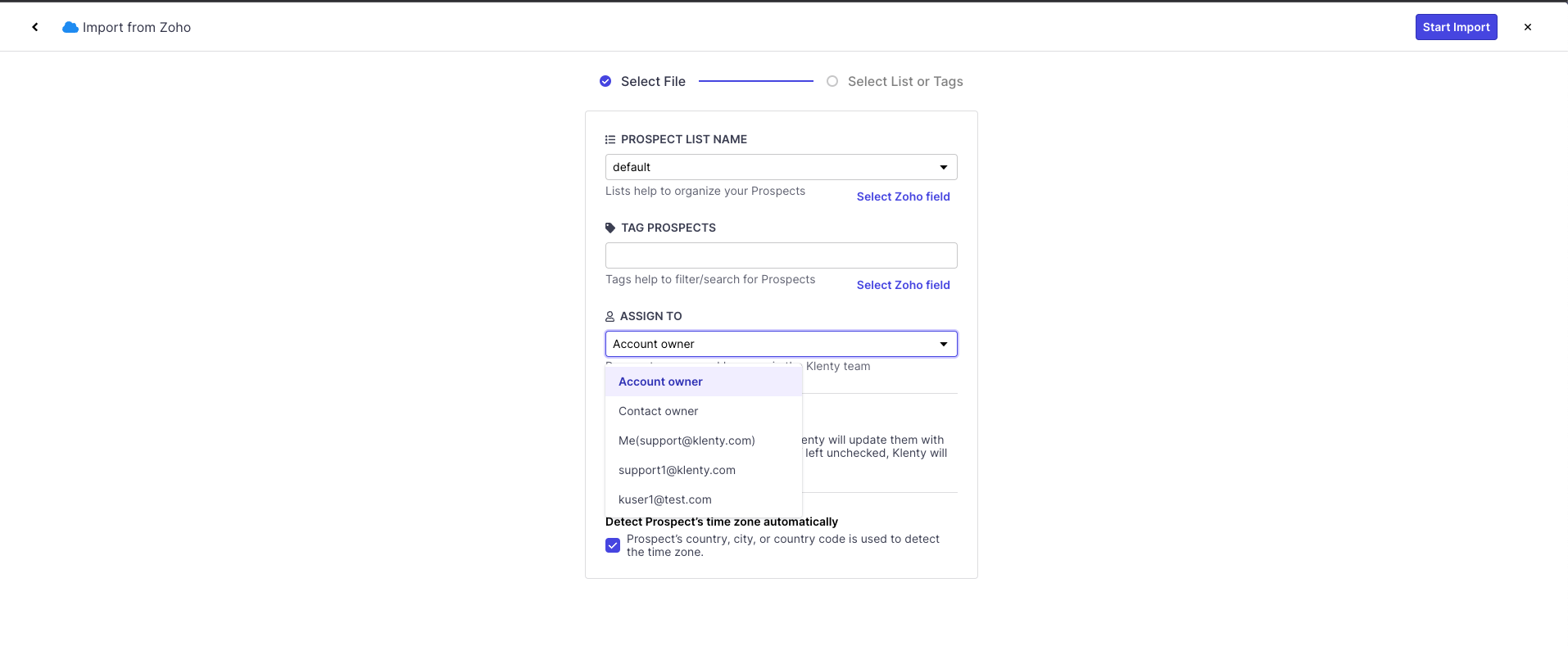
Task: Click the Tag Prospects tag icon
Action: [x=610, y=228]
